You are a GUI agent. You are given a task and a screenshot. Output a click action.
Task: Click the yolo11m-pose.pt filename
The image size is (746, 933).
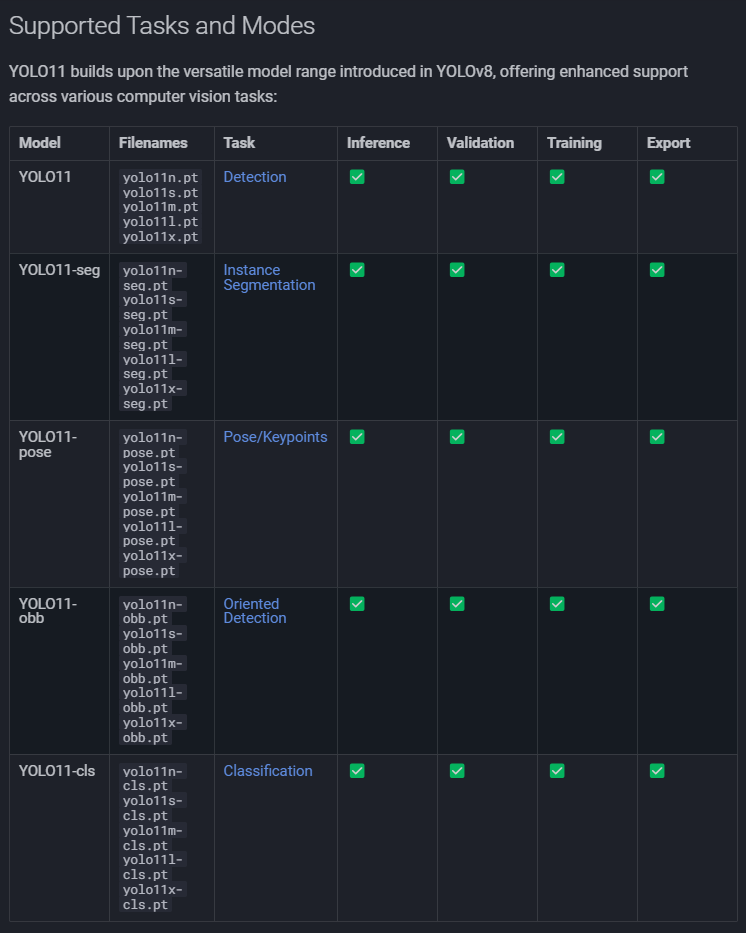pyautogui.click(x=153, y=504)
